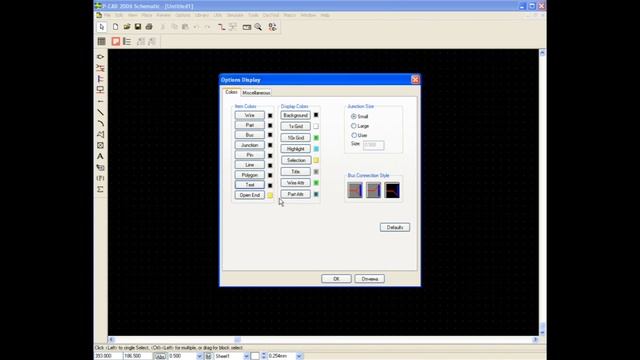
Task: Click the Polygon item color button
Action: click(249, 175)
